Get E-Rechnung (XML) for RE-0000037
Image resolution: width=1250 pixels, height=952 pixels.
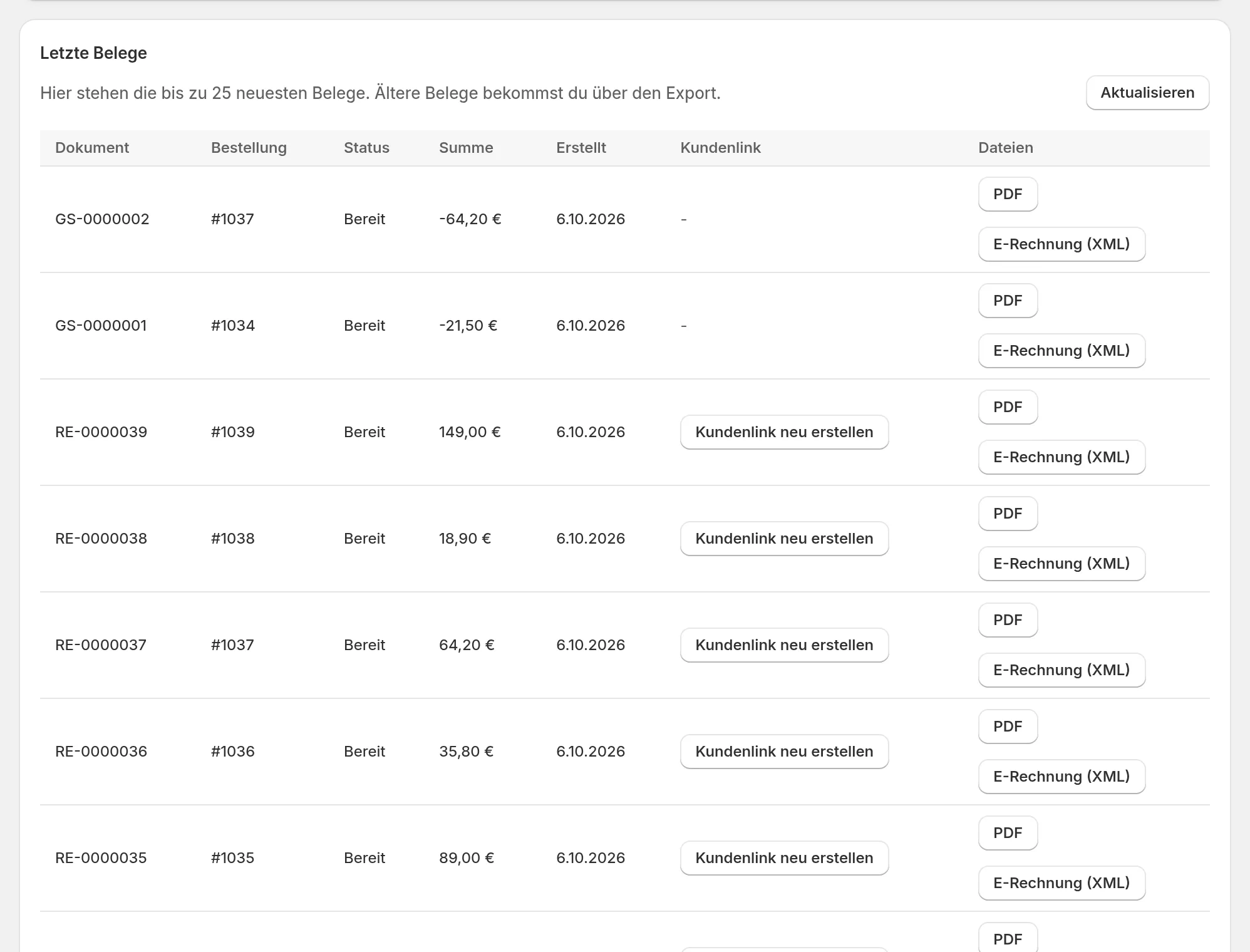point(1061,670)
